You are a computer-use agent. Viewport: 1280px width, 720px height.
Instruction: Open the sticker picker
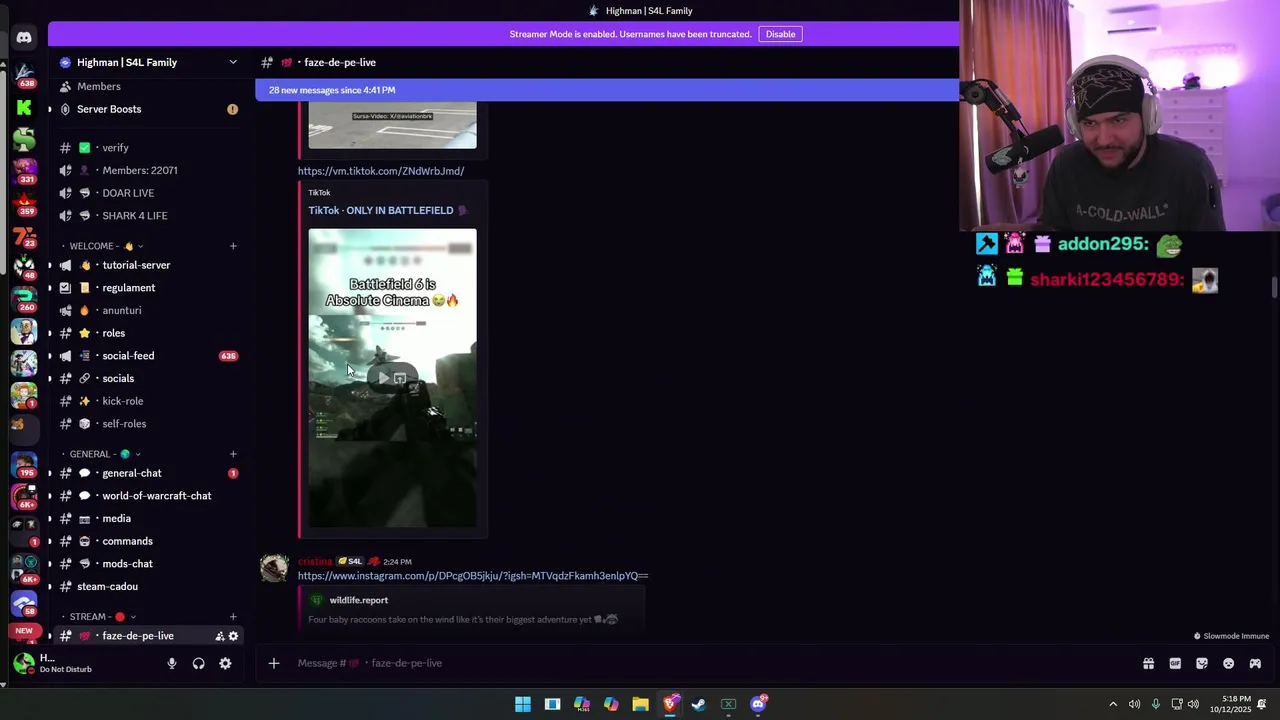coord(1202,663)
